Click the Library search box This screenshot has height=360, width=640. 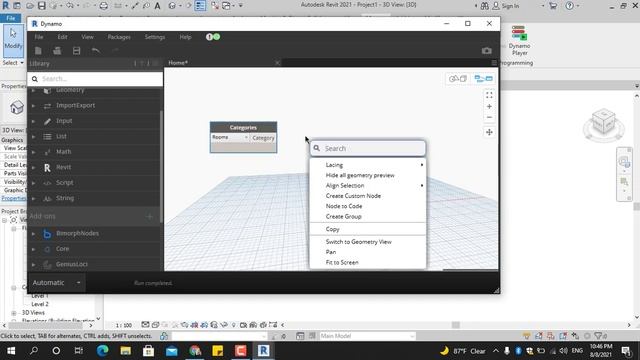(x=95, y=79)
